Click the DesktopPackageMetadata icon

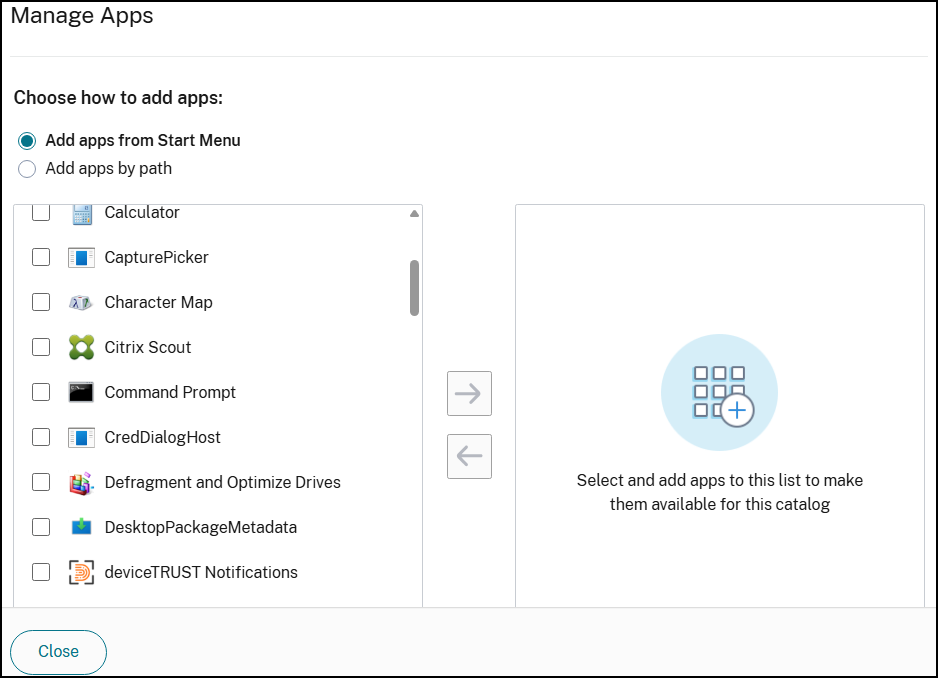point(81,527)
